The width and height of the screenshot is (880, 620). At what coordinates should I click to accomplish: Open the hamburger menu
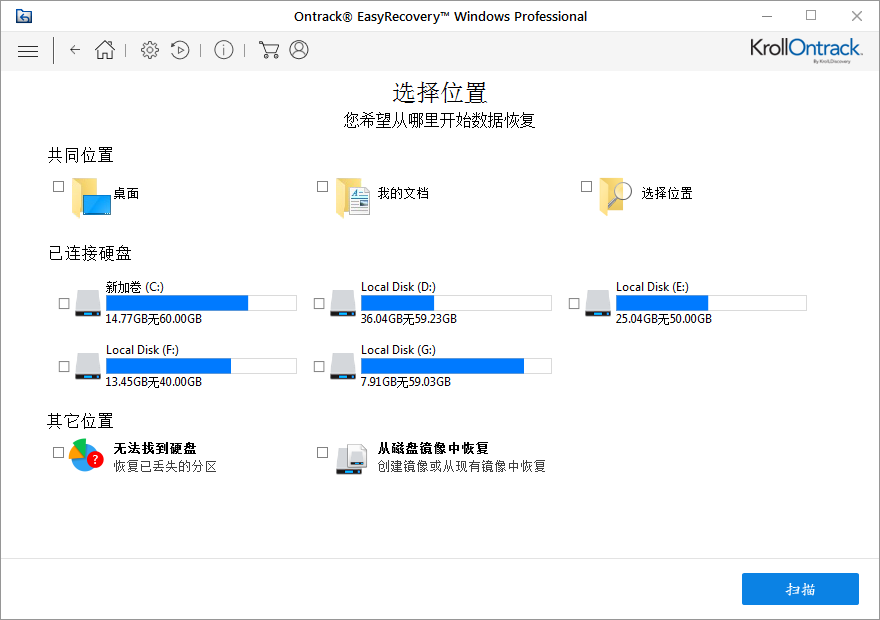click(x=28, y=50)
